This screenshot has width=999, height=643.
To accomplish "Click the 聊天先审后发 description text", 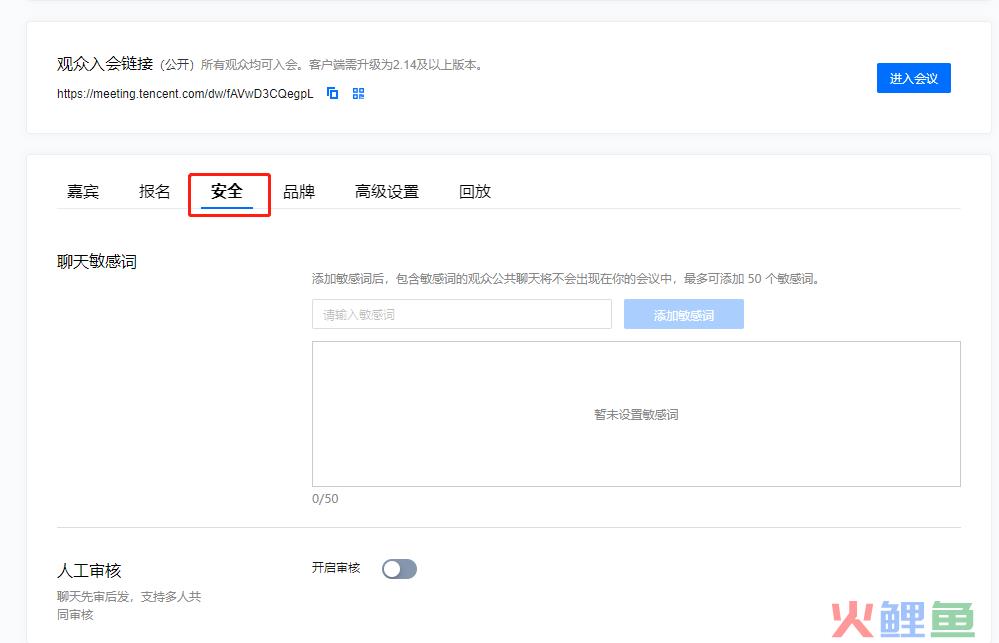I will [x=129, y=605].
